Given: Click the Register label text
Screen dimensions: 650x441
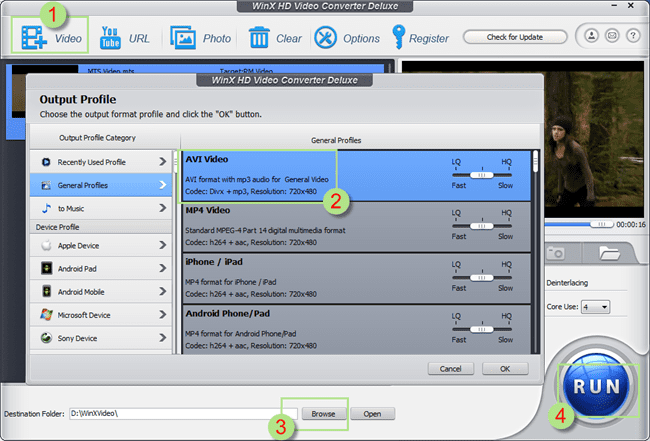Looking at the screenshot, I should pos(429,38).
